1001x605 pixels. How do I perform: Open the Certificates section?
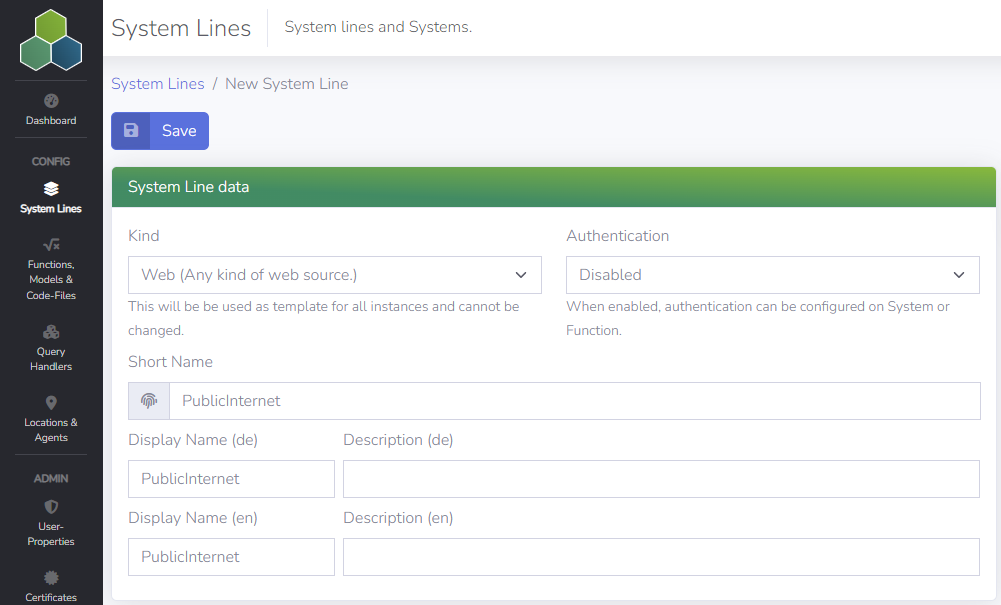tap(50, 588)
